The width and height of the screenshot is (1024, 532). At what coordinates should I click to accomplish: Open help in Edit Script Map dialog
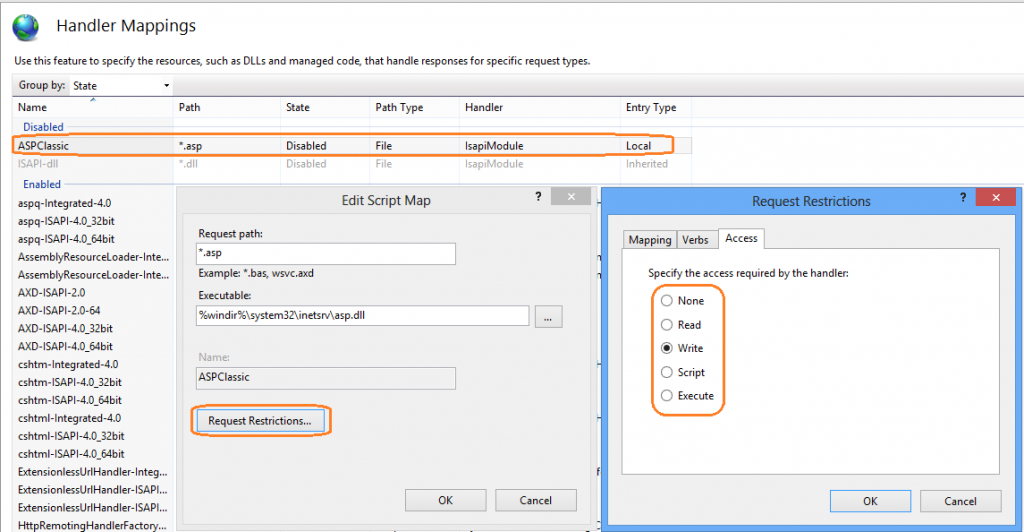click(538, 196)
